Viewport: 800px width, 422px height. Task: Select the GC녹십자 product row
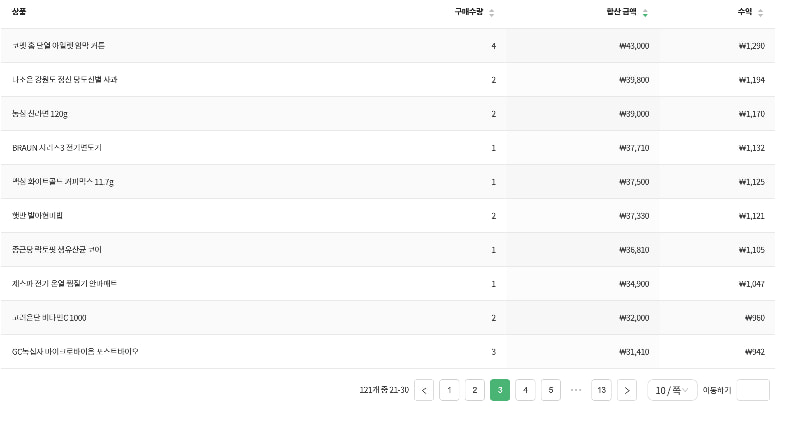pos(75,352)
